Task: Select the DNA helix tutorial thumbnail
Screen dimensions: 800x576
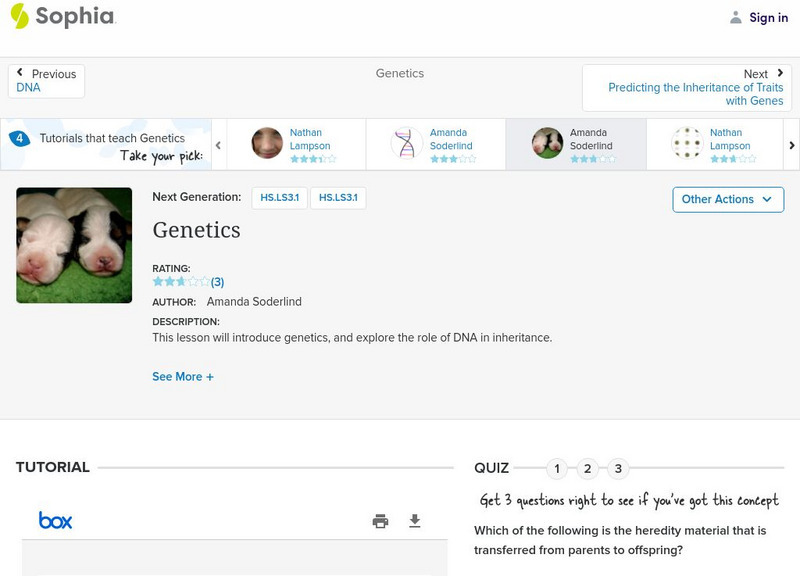Action: point(407,144)
